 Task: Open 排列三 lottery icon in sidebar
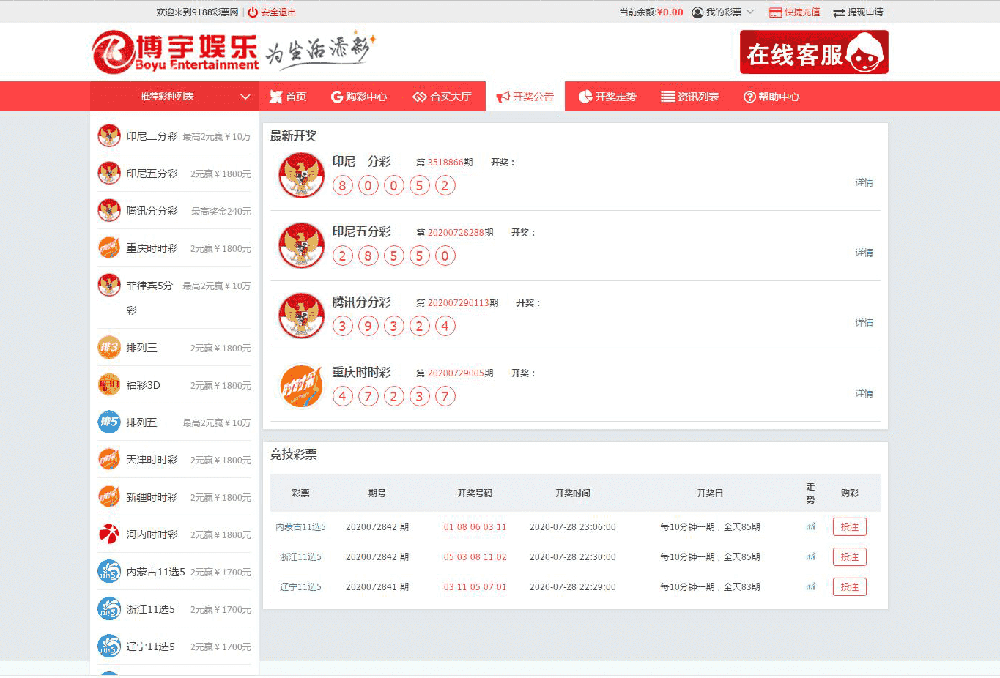click(109, 347)
